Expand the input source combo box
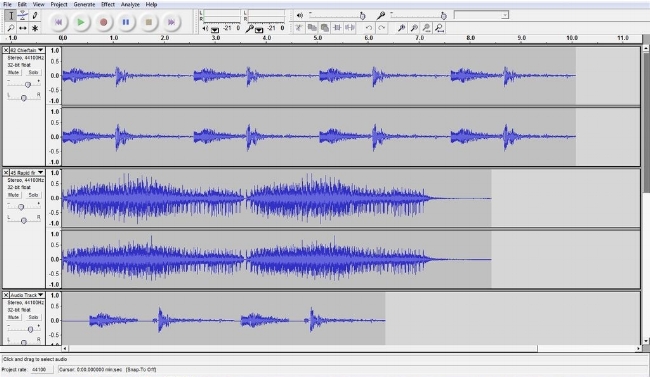 (481, 15)
